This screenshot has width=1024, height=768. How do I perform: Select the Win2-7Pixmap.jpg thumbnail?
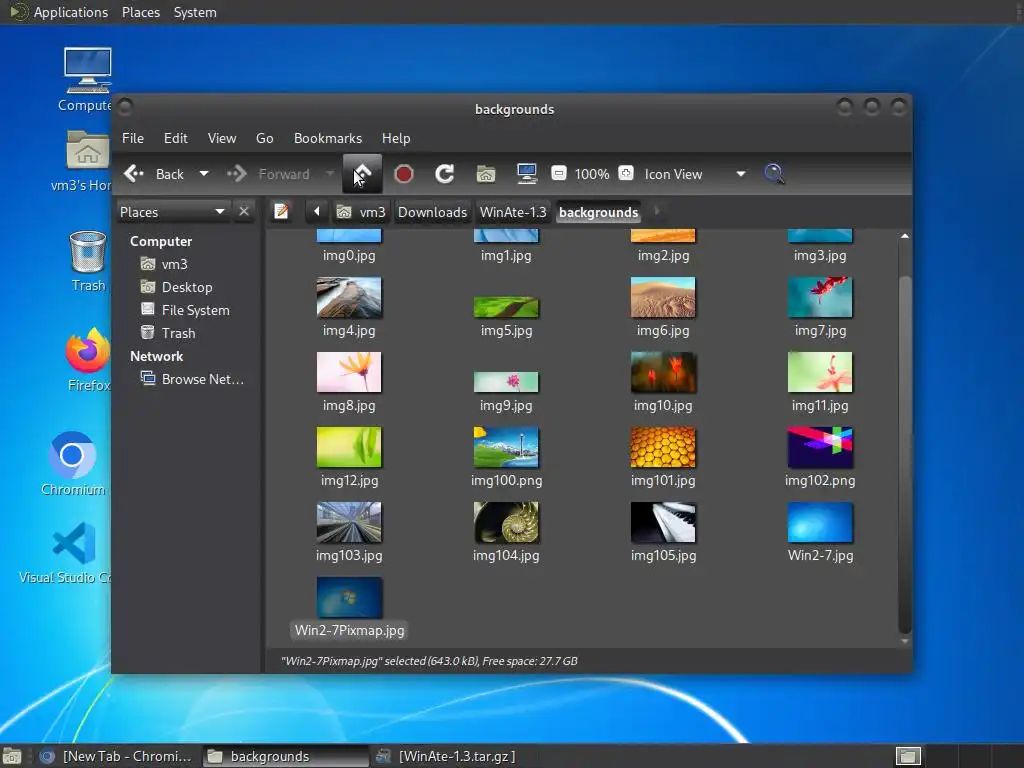pos(349,598)
